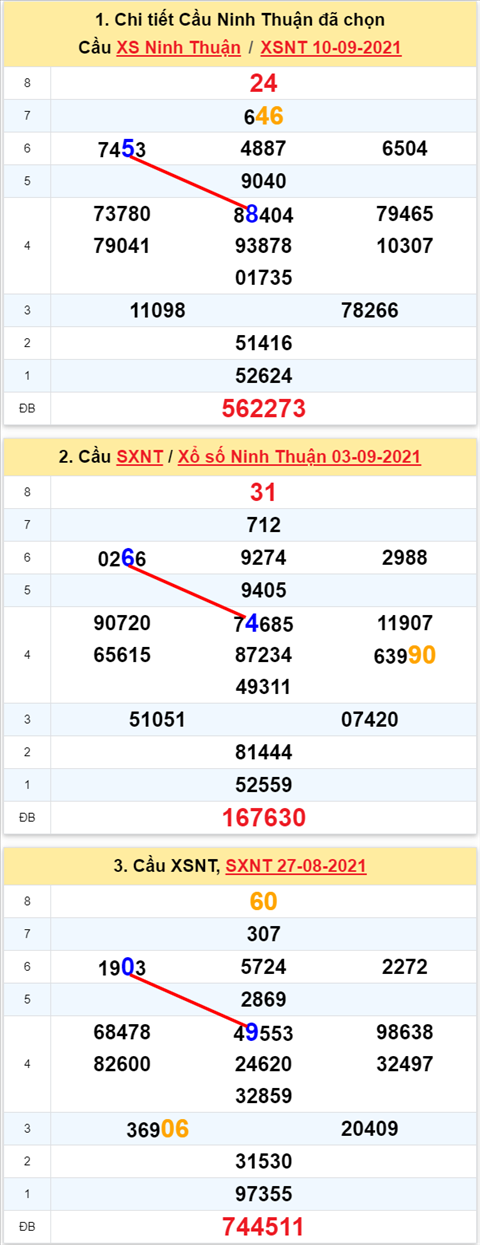Click number 9274
The height and width of the screenshot is (1245, 480).
(x=264, y=558)
